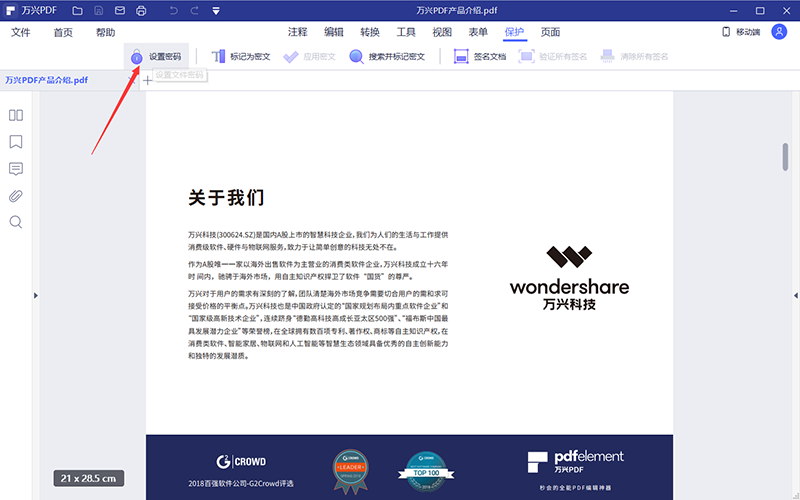Click the 移动端 mobile button
This screenshot has height=500, width=800.
(x=741, y=32)
